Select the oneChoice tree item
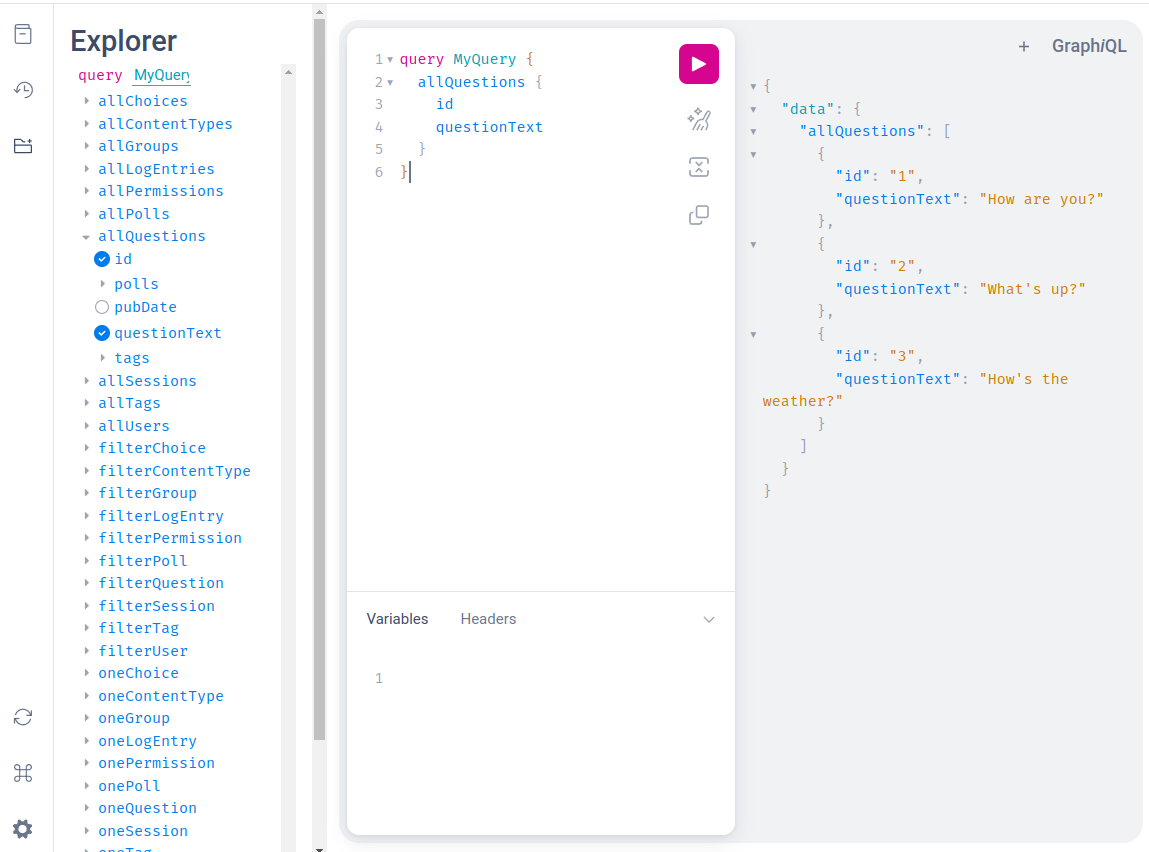The height and width of the screenshot is (852, 1149). pos(138,673)
